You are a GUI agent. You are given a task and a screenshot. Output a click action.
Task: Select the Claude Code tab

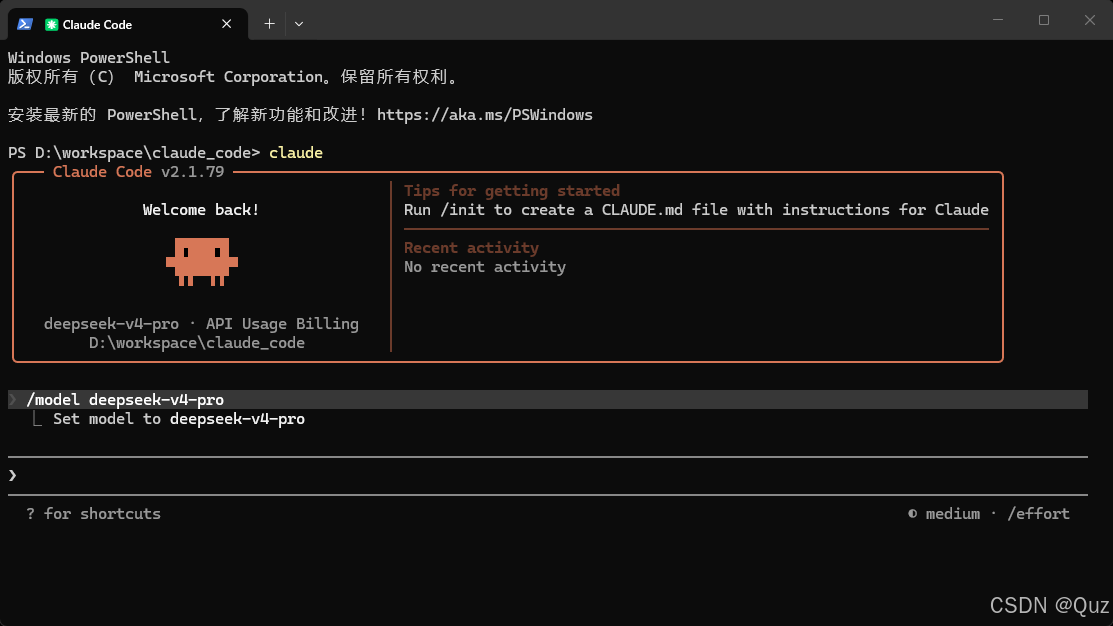coord(128,25)
